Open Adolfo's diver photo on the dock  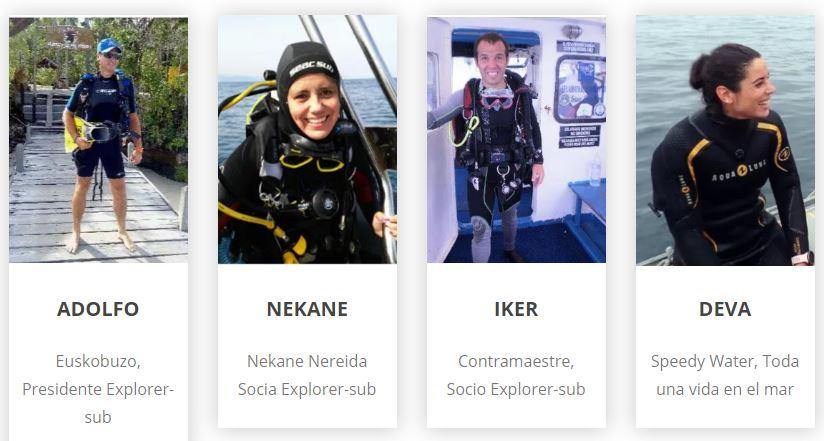tap(98, 140)
